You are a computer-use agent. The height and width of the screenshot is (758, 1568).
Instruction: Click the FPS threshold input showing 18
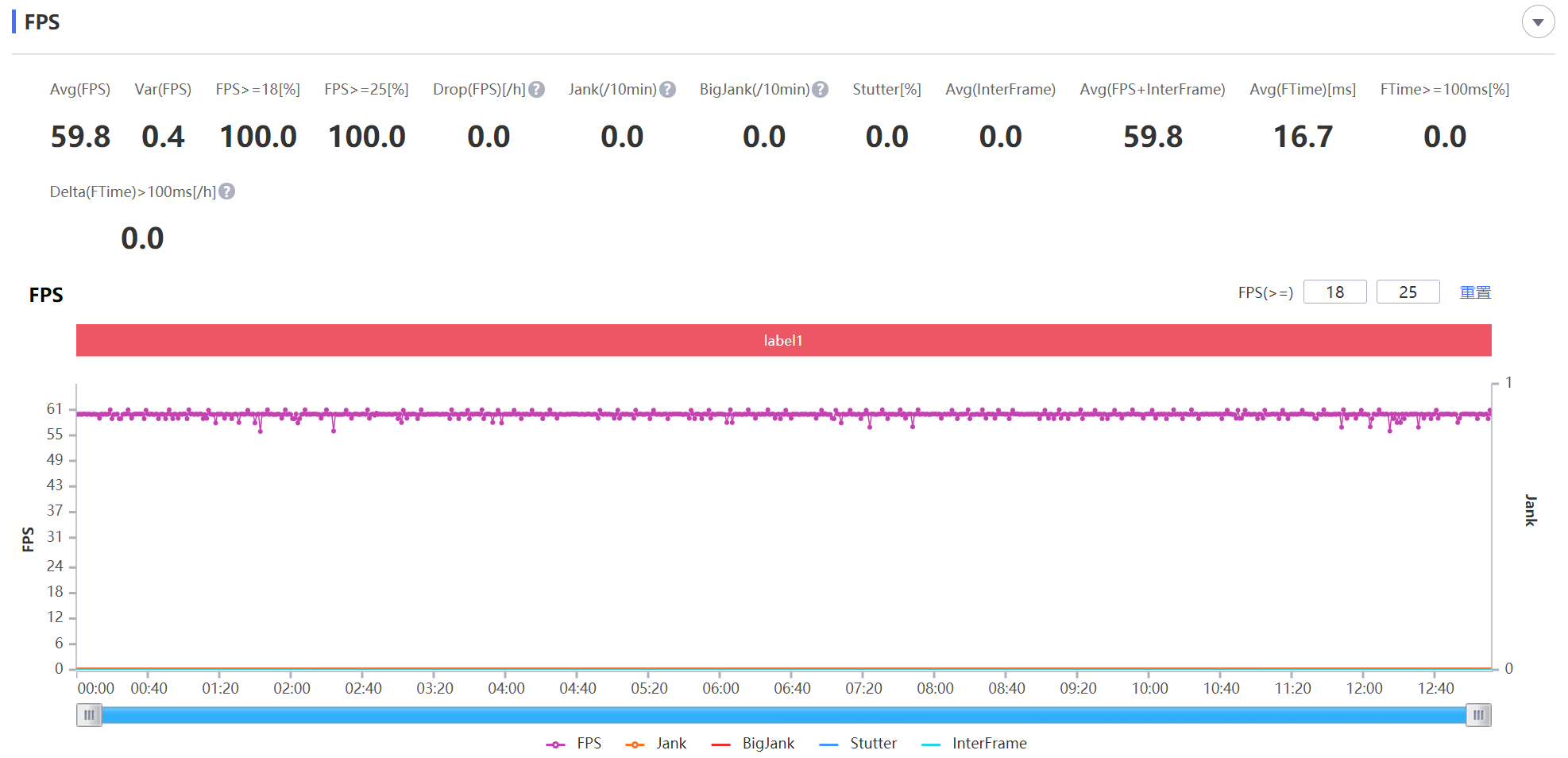[1335, 292]
